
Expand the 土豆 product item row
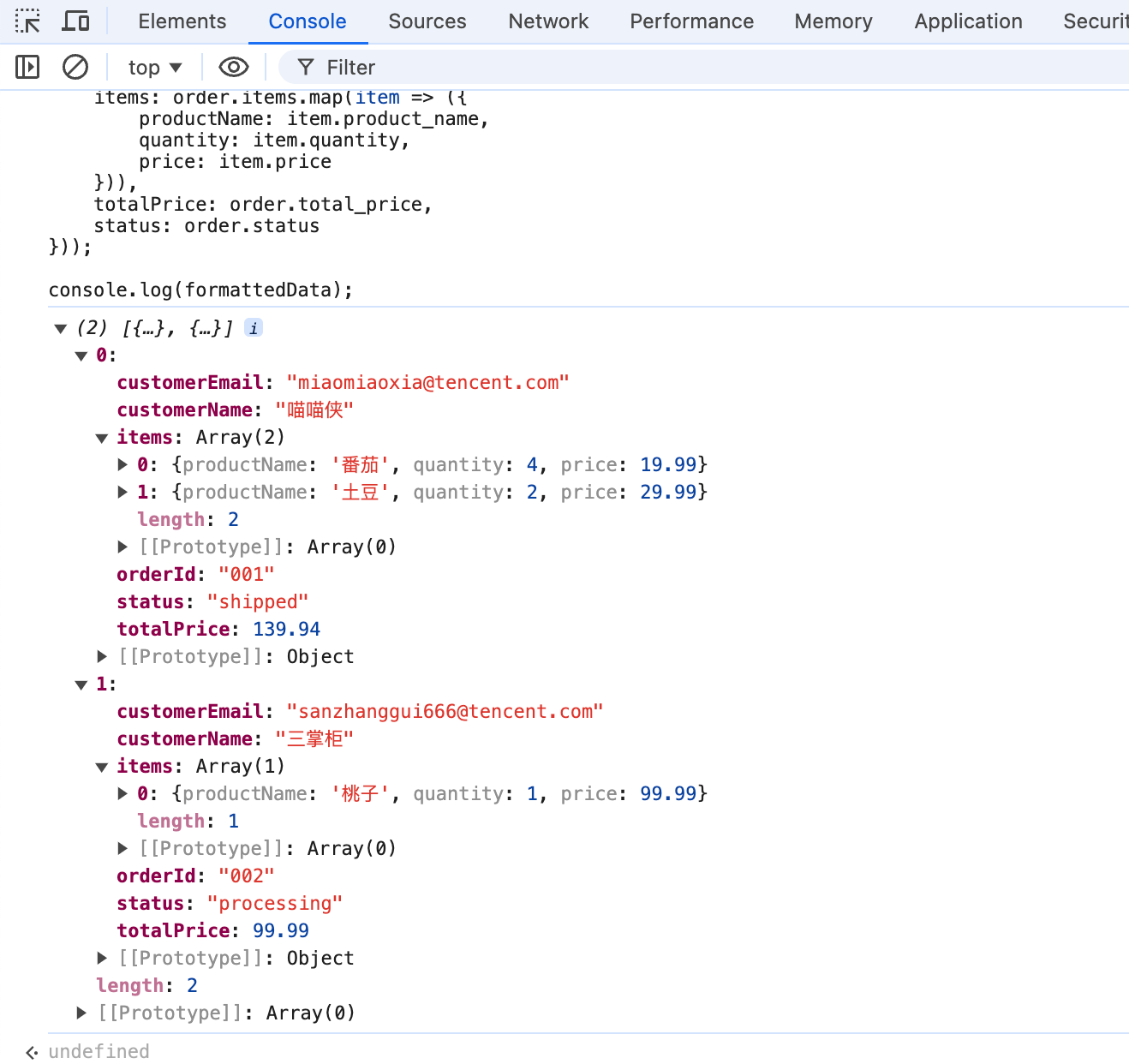pyautogui.click(x=122, y=492)
